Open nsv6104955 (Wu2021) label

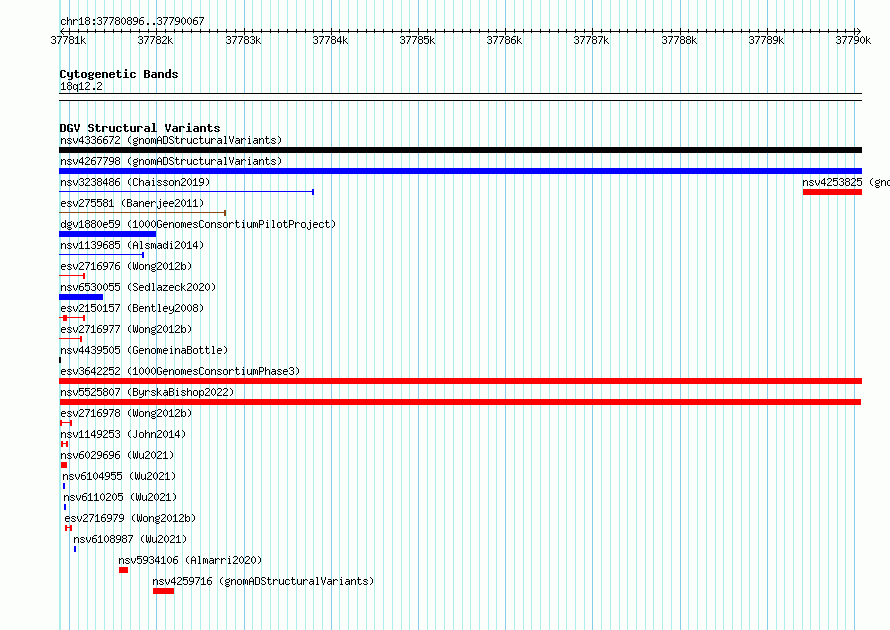119,476
